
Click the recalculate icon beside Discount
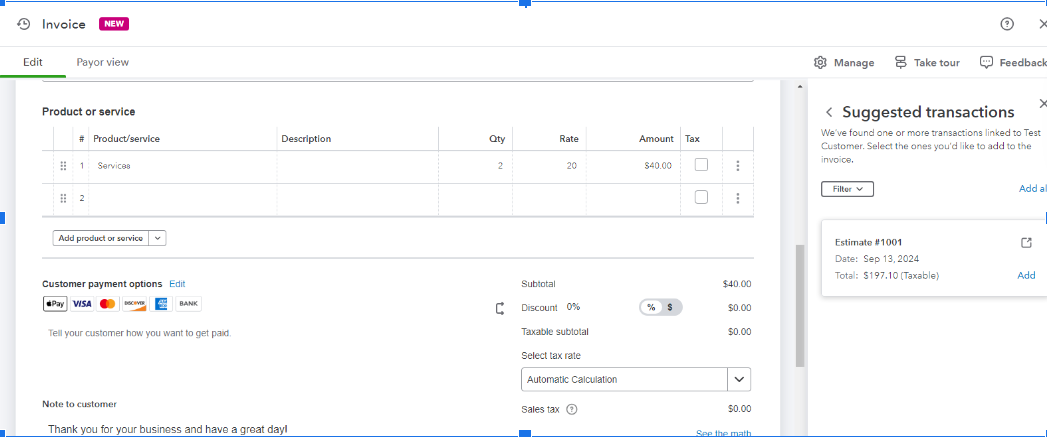click(x=500, y=308)
